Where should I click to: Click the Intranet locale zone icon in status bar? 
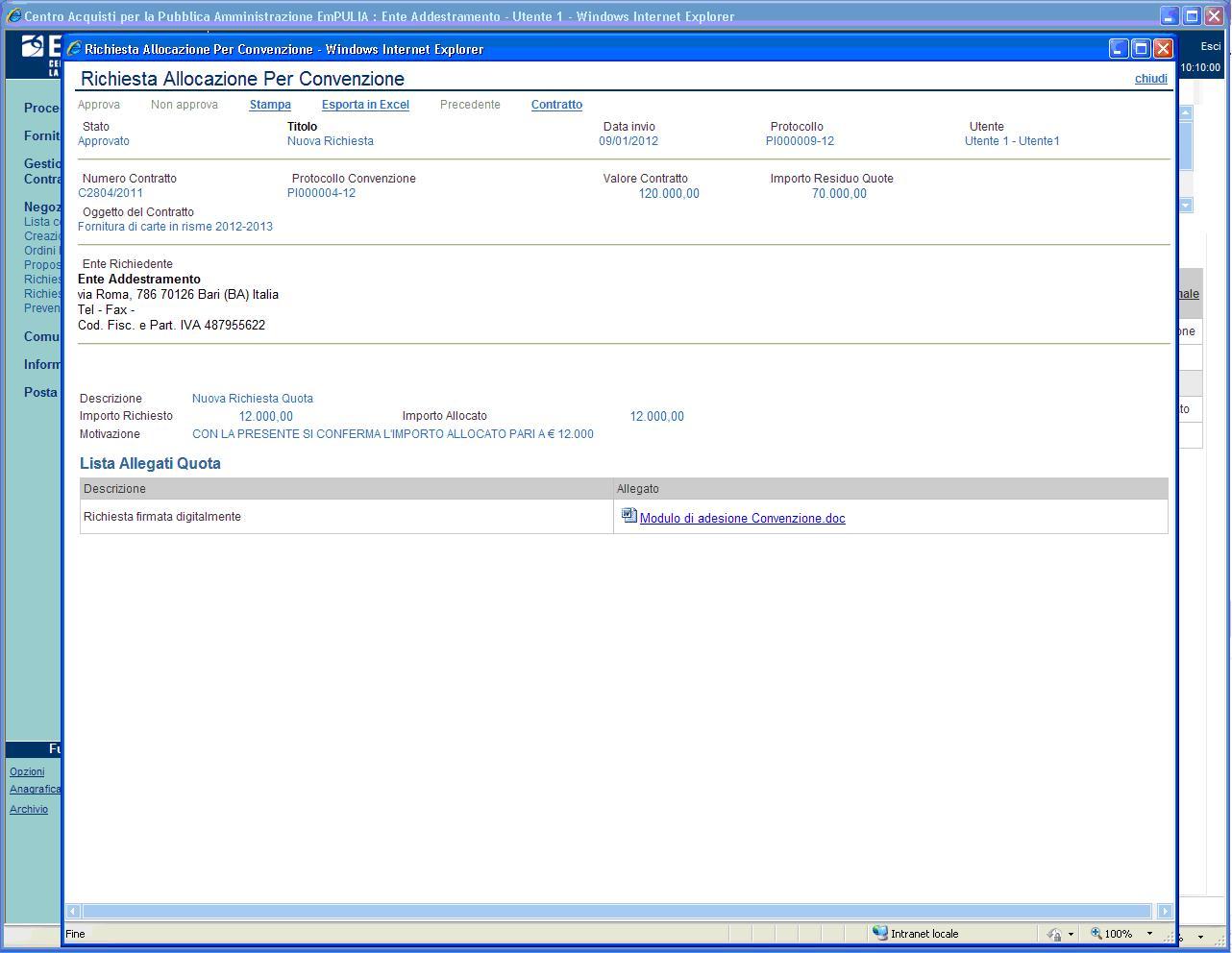tap(879, 933)
